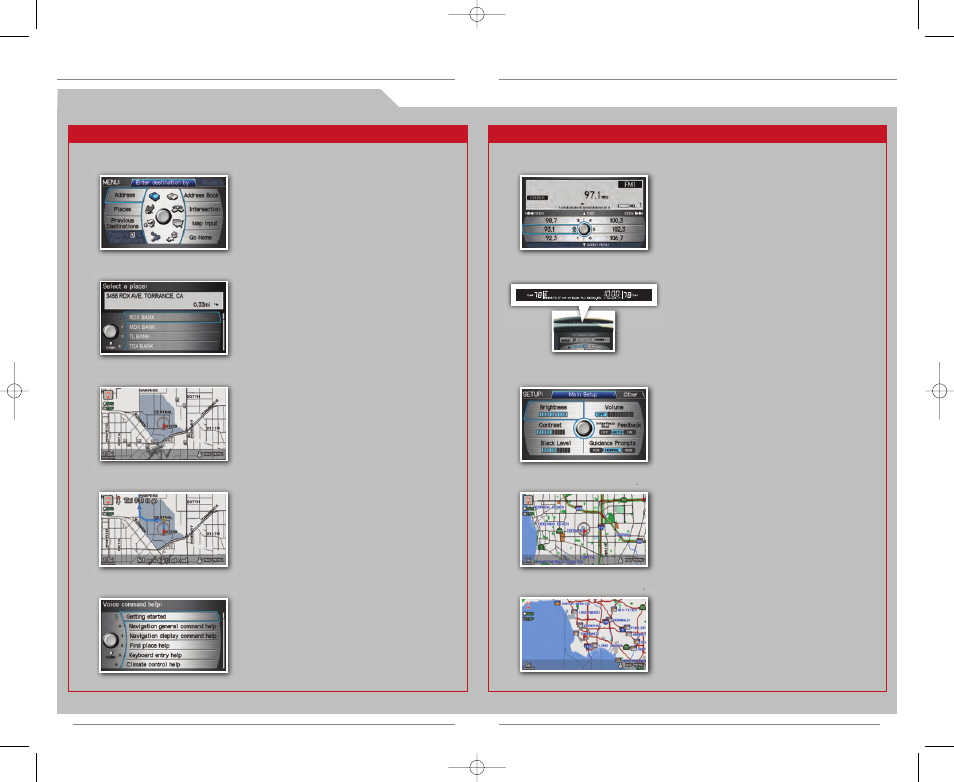The width and height of the screenshot is (954, 782).
Task: Click the scrollbar on the Voice command help list
Action: pos(224,641)
